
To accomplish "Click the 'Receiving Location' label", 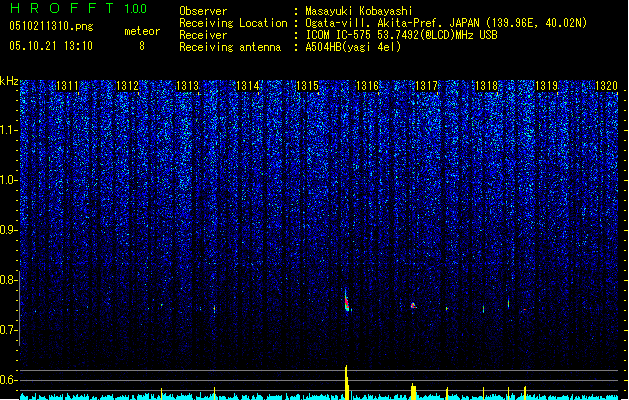I will pos(233,23).
